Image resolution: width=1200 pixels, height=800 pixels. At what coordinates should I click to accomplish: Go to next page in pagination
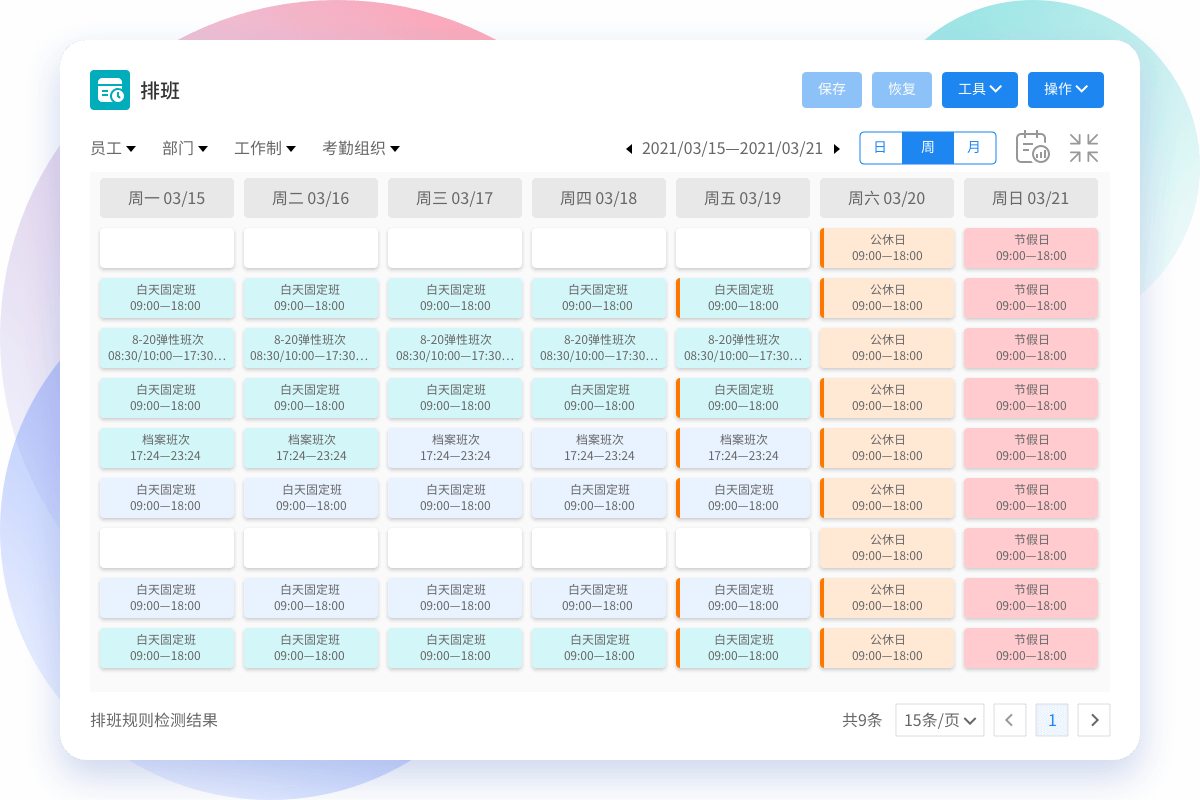tap(1094, 720)
